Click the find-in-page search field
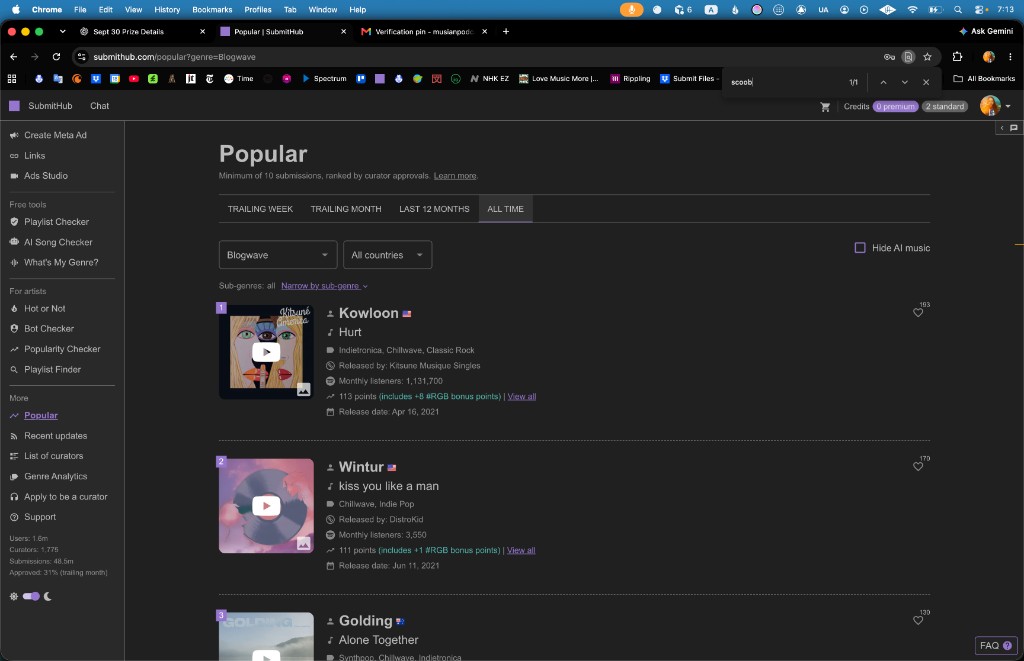1024x661 pixels. pyautogui.click(x=784, y=82)
